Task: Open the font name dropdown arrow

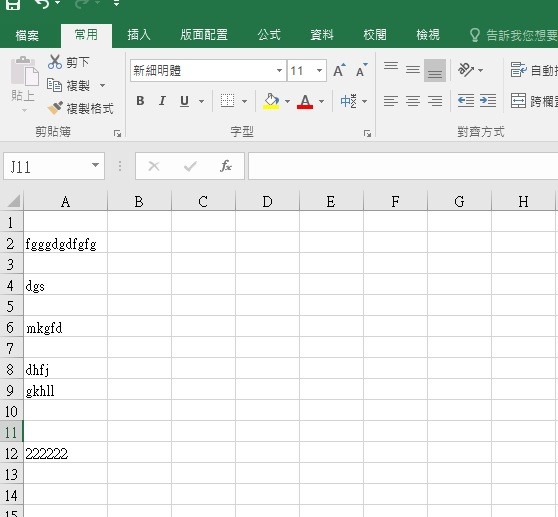Action: (x=280, y=70)
